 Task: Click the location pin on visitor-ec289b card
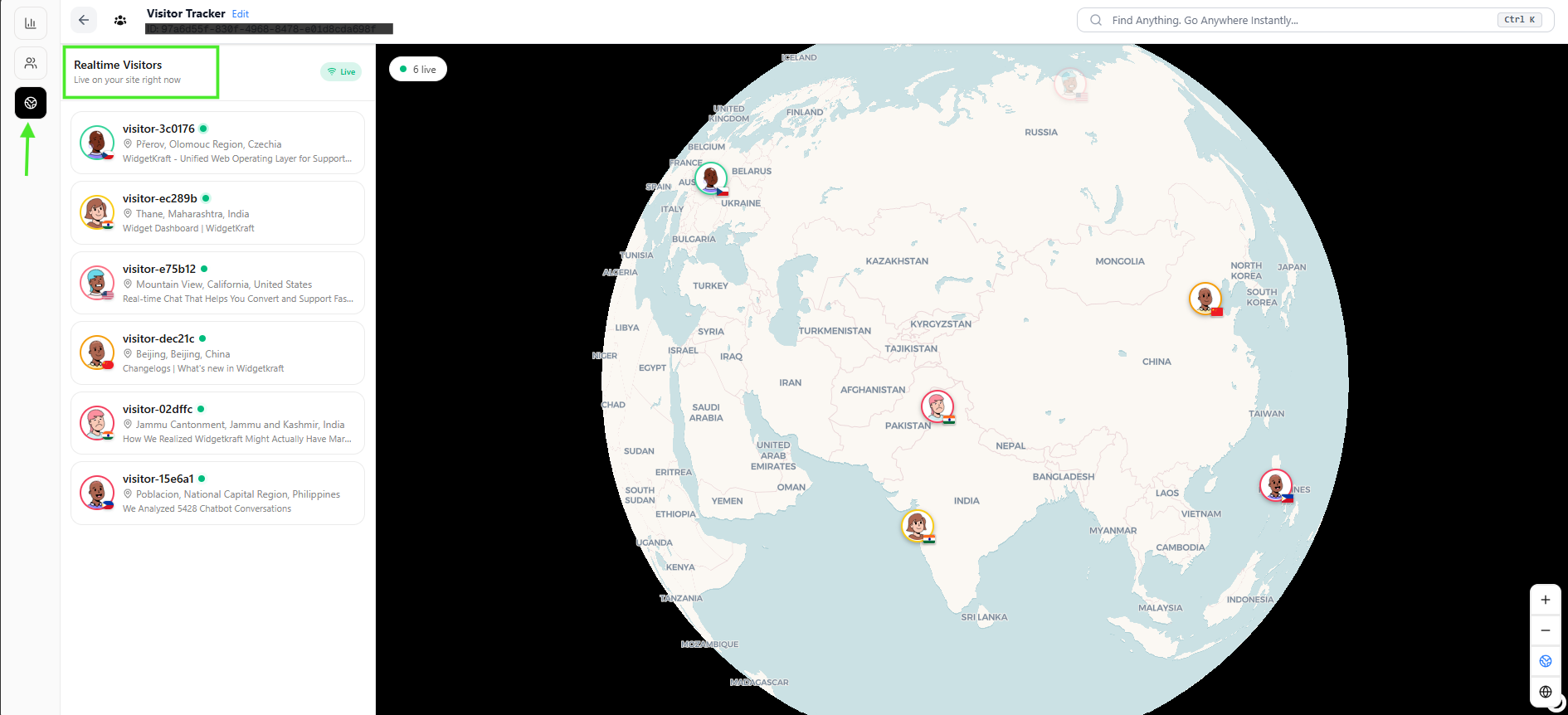128,213
